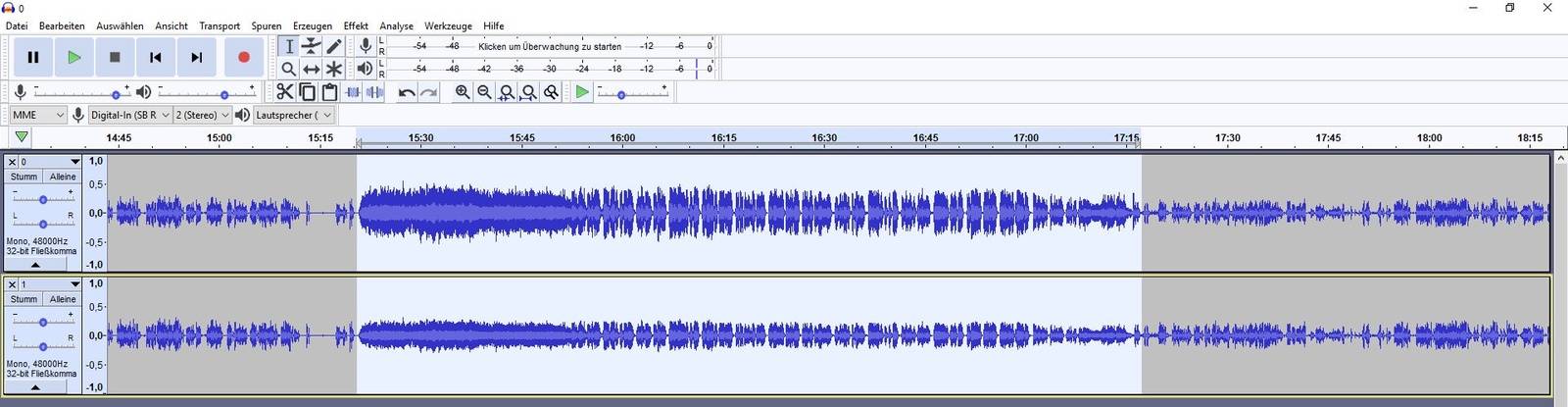The height and width of the screenshot is (407, 1568).
Task: Pause playback with the Pause button
Action: pyautogui.click(x=32, y=58)
